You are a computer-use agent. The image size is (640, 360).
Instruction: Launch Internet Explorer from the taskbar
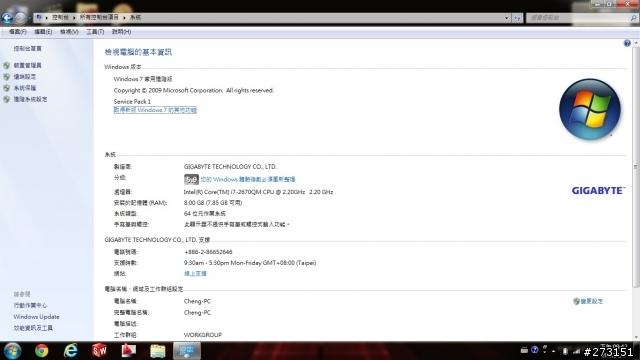pyautogui.click(x=71, y=351)
